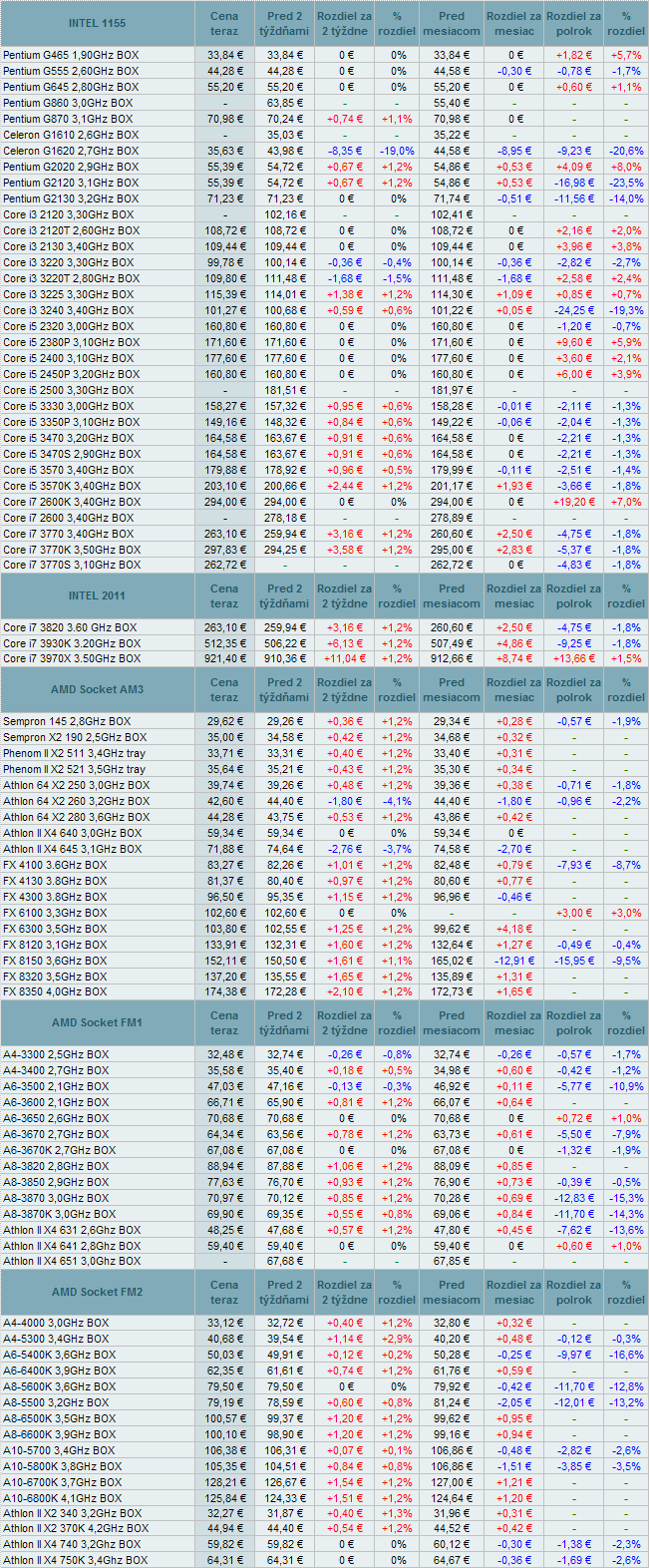This screenshot has width=649, height=1568.
Task: Click the 128,21 € price for A10-6700K
Action: (x=224, y=1483)
